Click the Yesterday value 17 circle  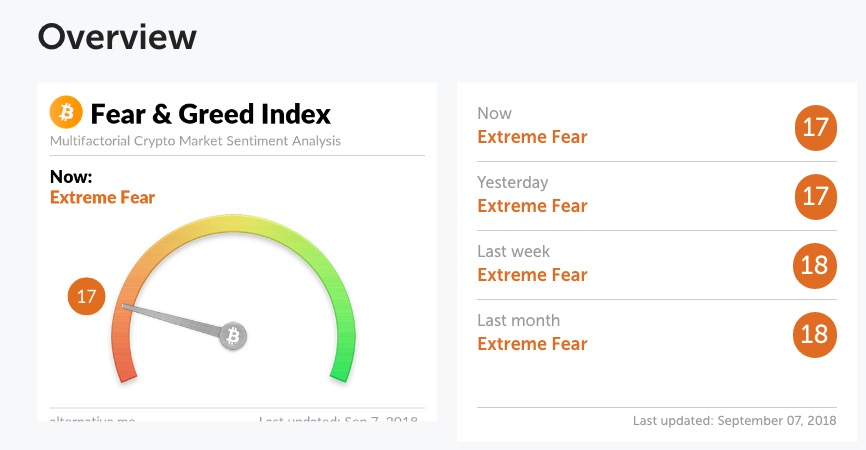pyautogui.click(x=816, y=197)
